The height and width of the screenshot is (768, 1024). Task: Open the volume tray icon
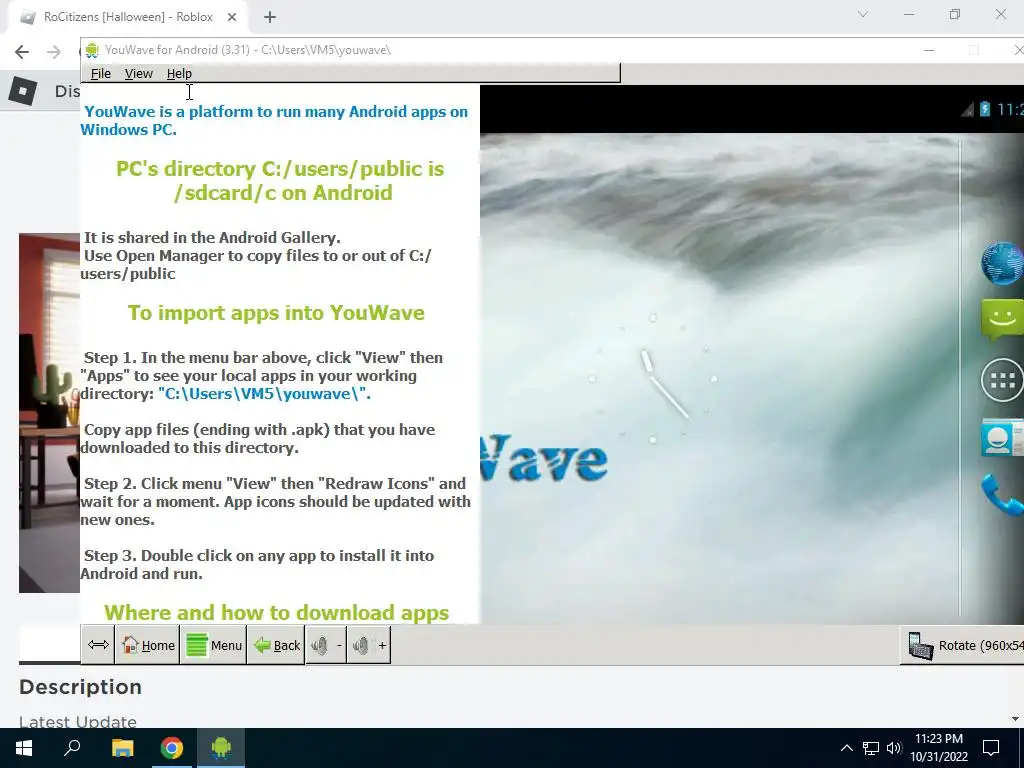pyautogui.click(x=894, y=748)
